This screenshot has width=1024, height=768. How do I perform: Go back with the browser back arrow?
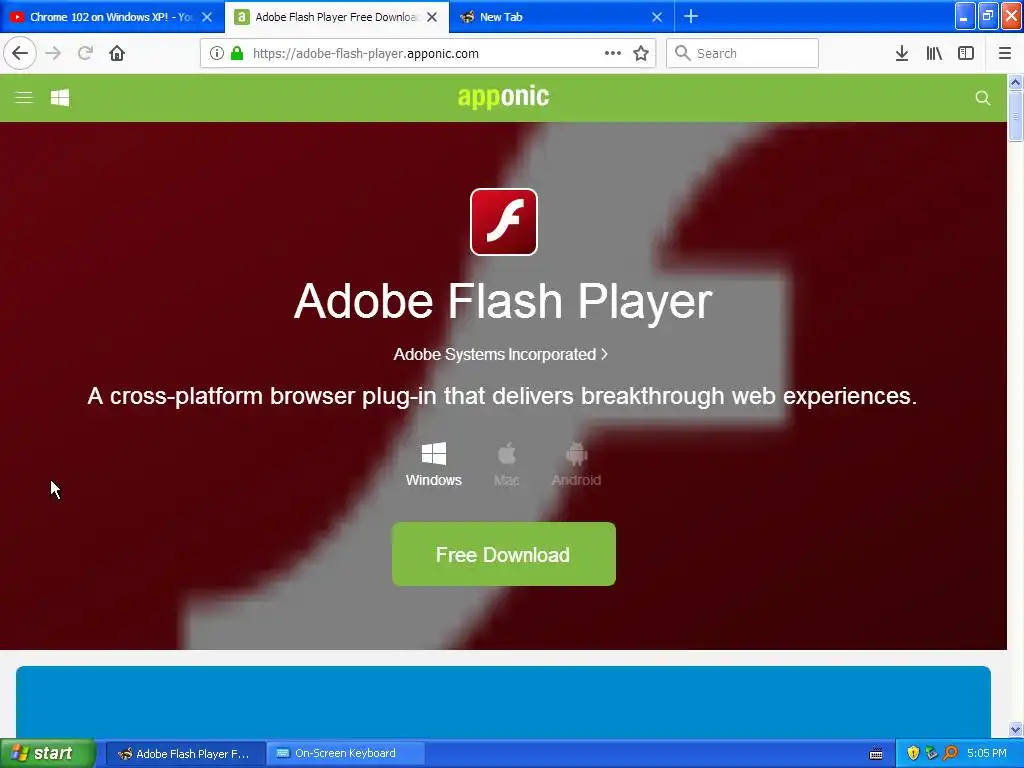tap(20, 53)
